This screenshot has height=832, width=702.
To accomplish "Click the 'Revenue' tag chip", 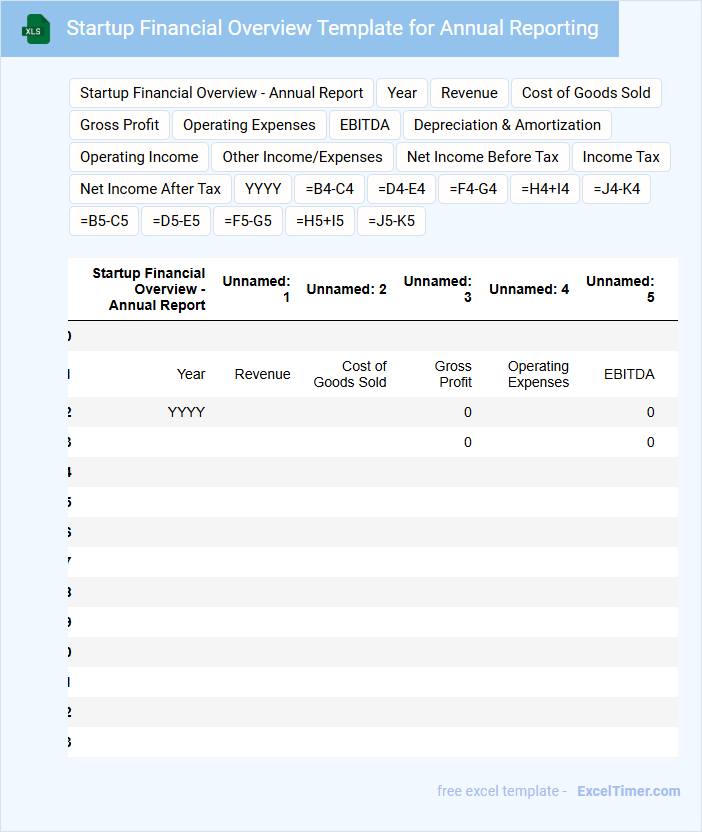I will pos(469,93).
